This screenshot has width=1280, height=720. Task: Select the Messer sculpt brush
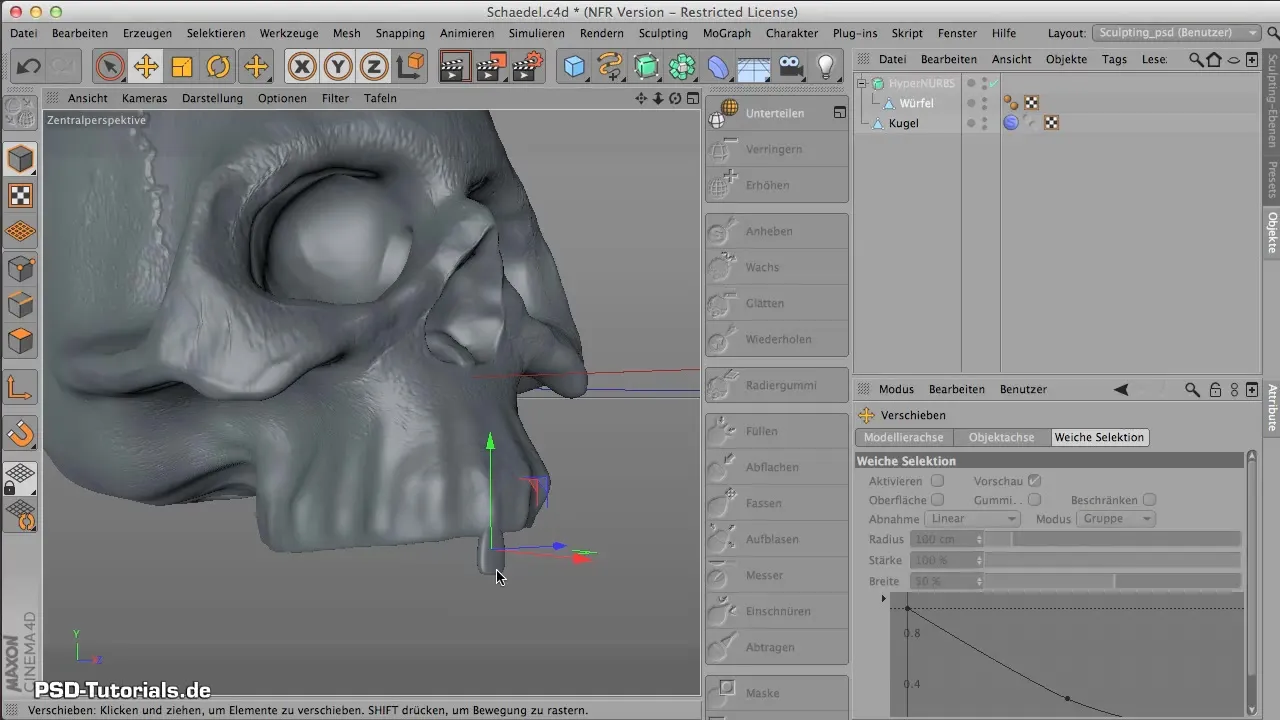coord(776,575)
